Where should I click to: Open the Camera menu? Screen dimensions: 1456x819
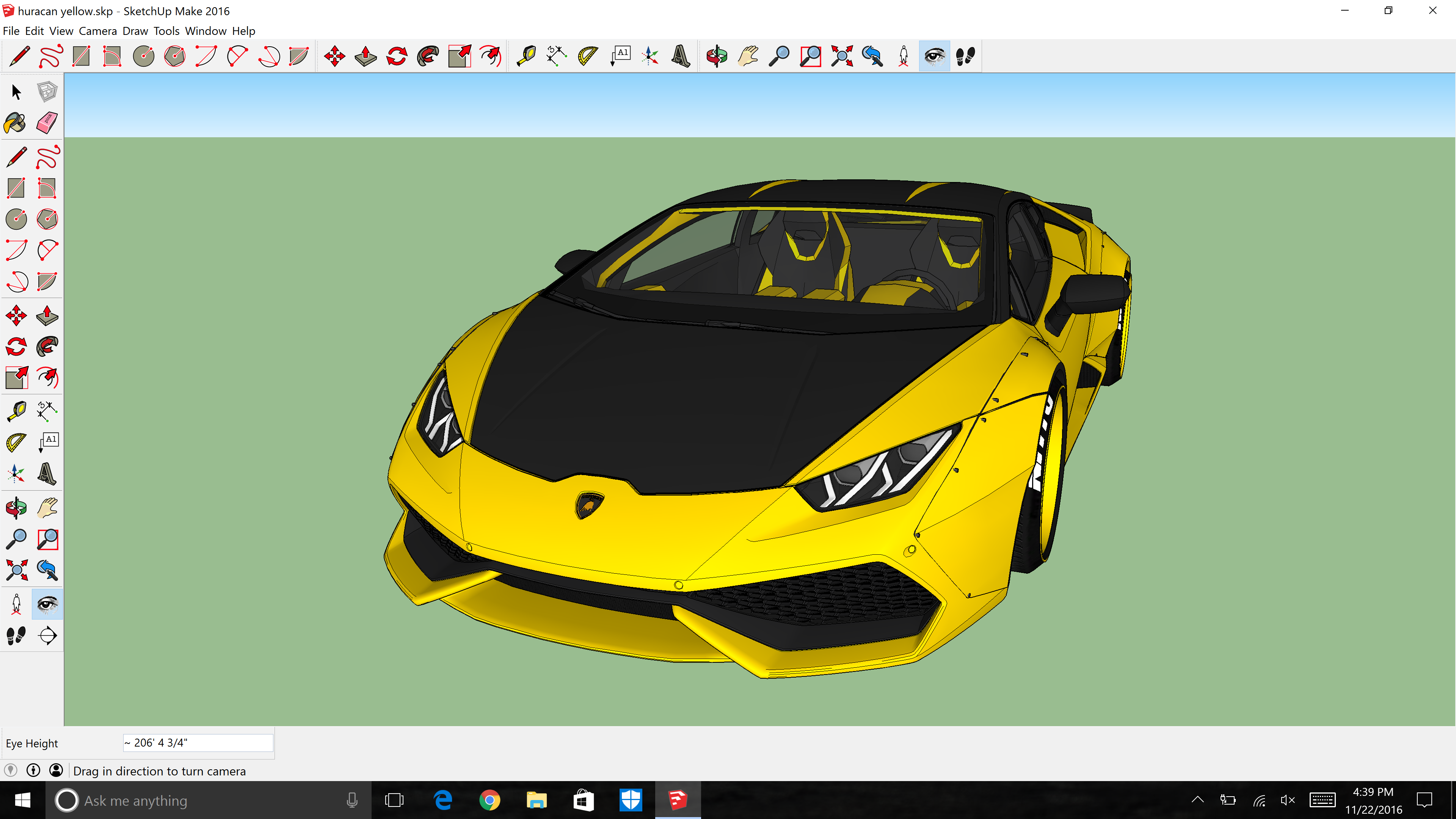click(98, 31)
